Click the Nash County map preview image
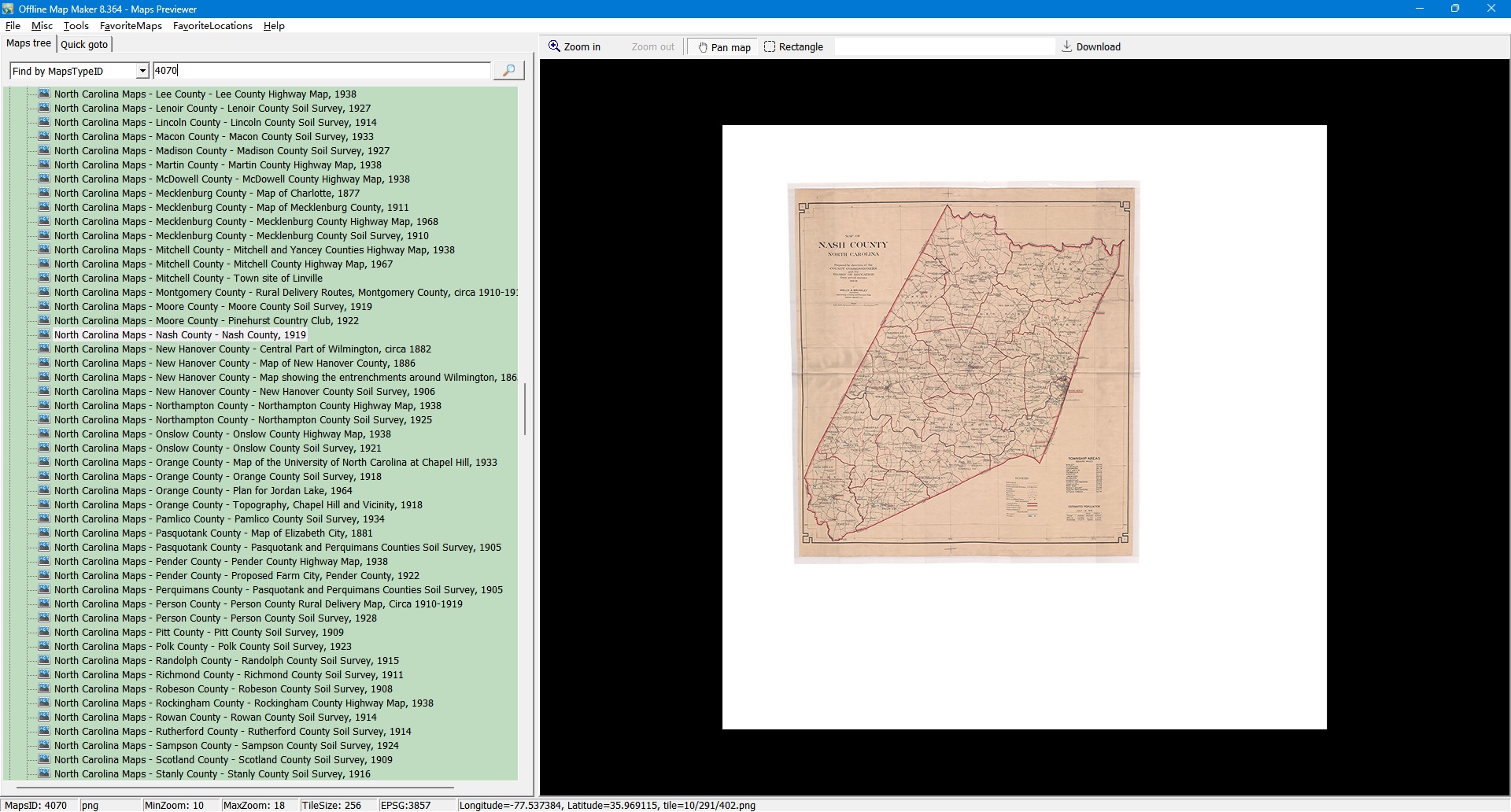The image size is (1511, 812). (965, 372)
